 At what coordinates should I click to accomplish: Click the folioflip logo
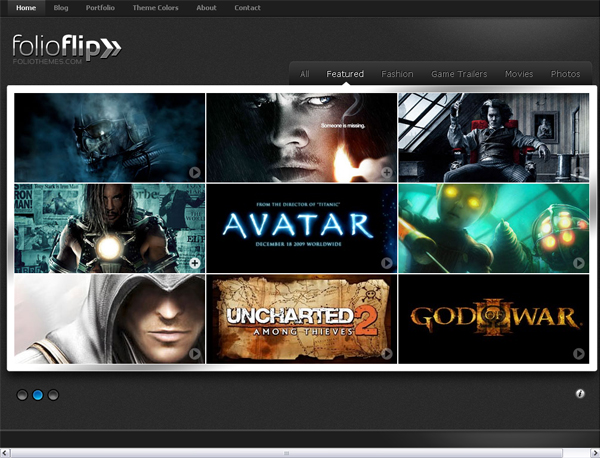(67, 49)
